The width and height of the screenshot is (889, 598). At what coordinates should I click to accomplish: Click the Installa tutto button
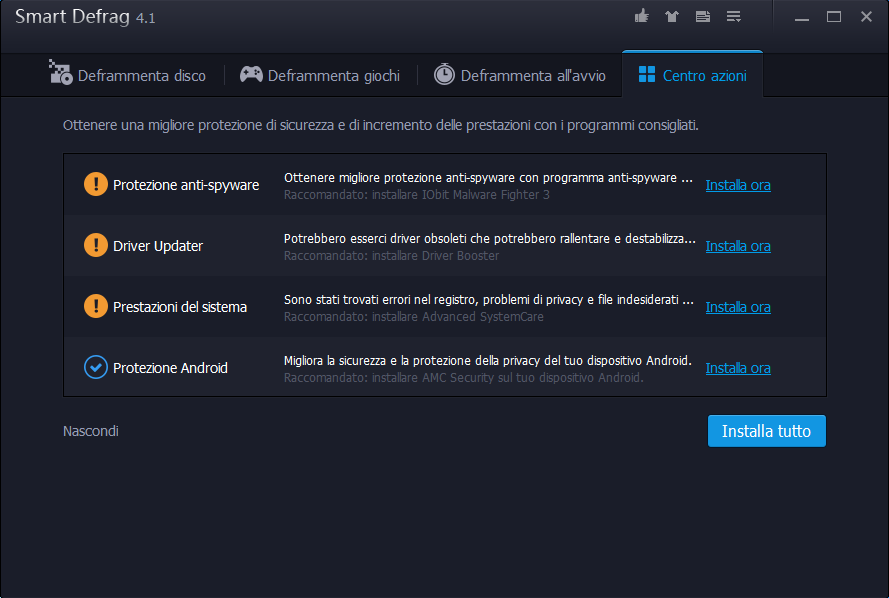point(767,431)
